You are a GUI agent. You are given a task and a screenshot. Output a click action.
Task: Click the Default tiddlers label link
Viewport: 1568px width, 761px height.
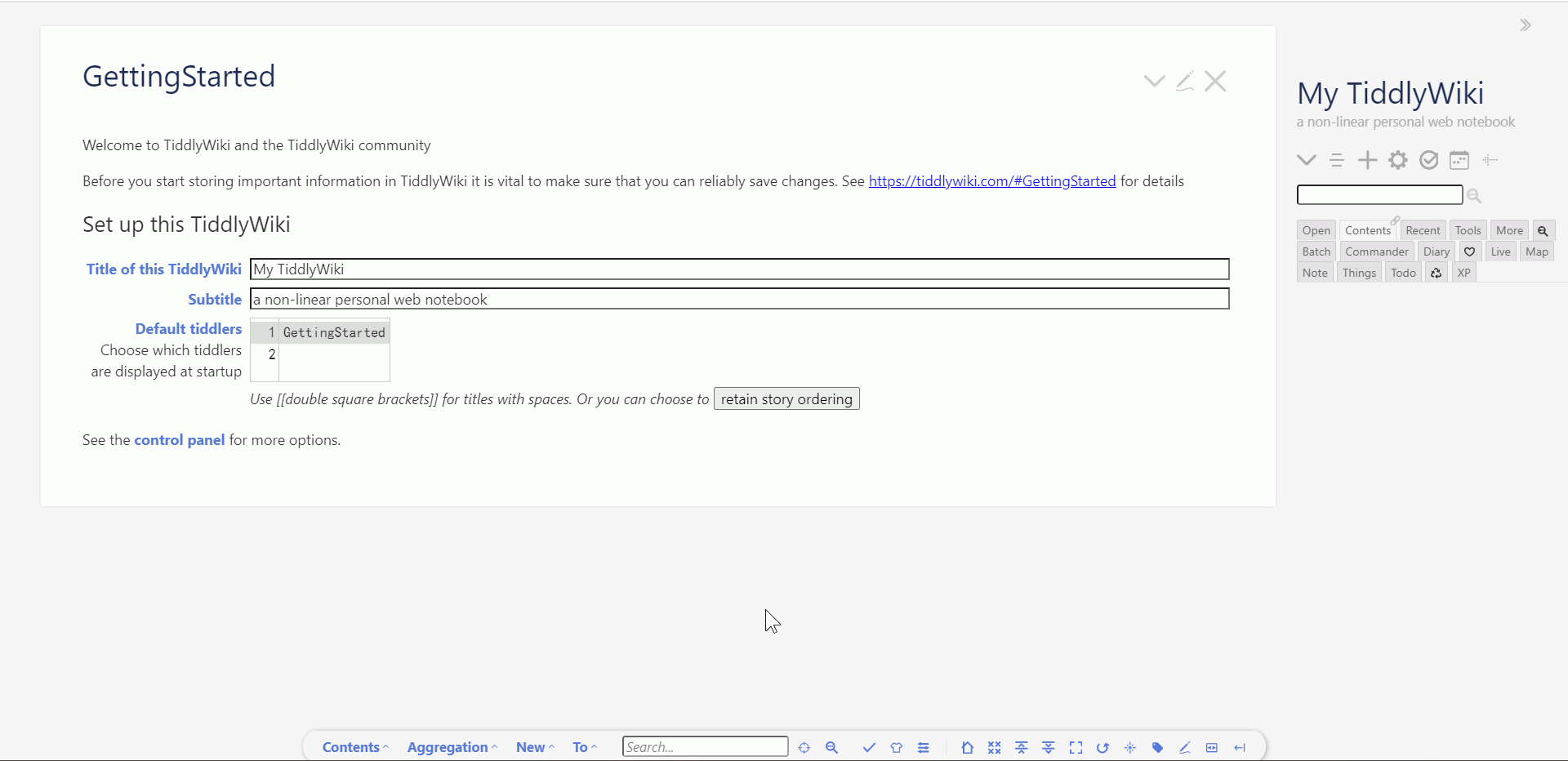189,329
